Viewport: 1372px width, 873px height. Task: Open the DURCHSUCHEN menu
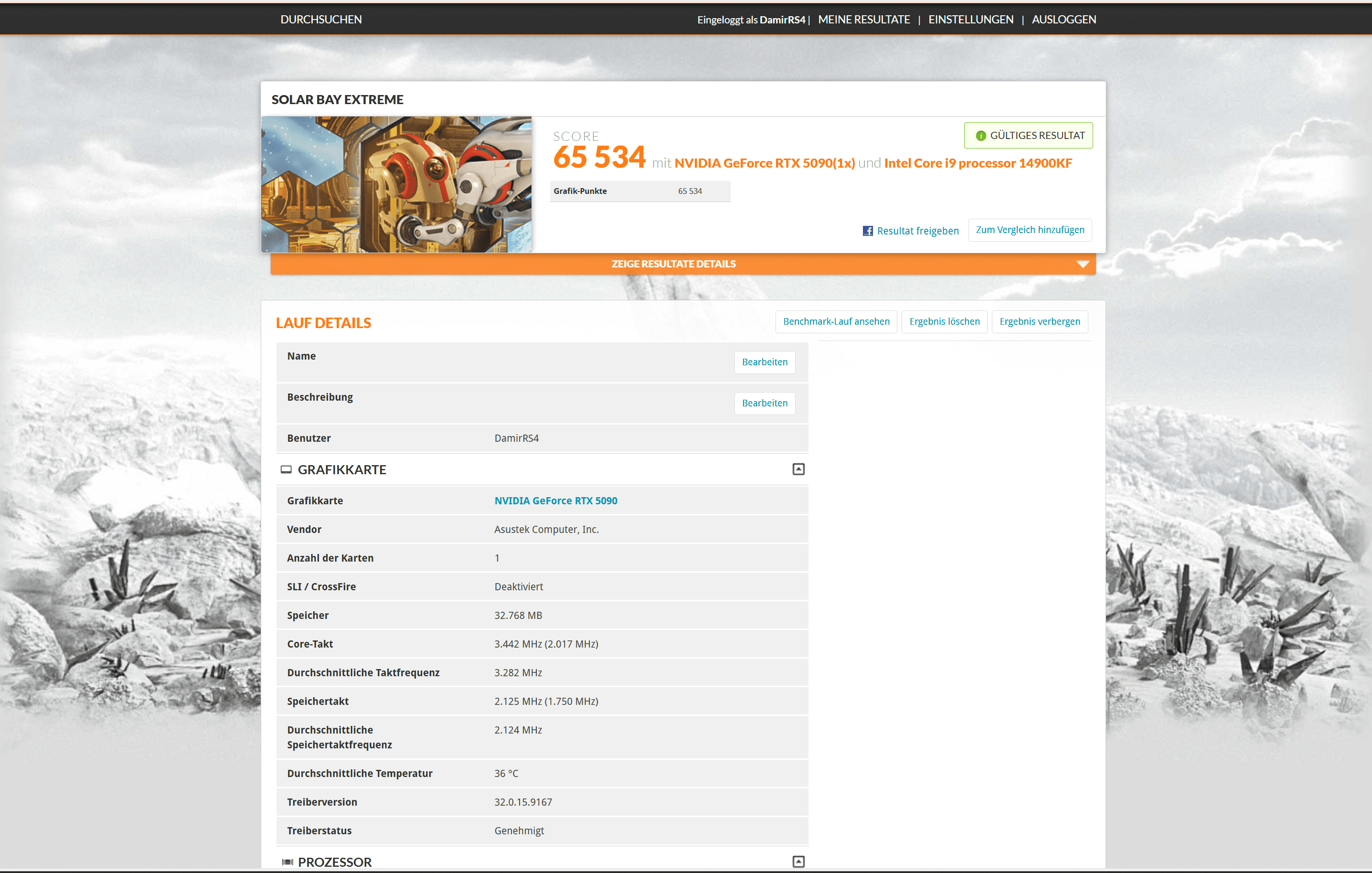pos(321,19)
